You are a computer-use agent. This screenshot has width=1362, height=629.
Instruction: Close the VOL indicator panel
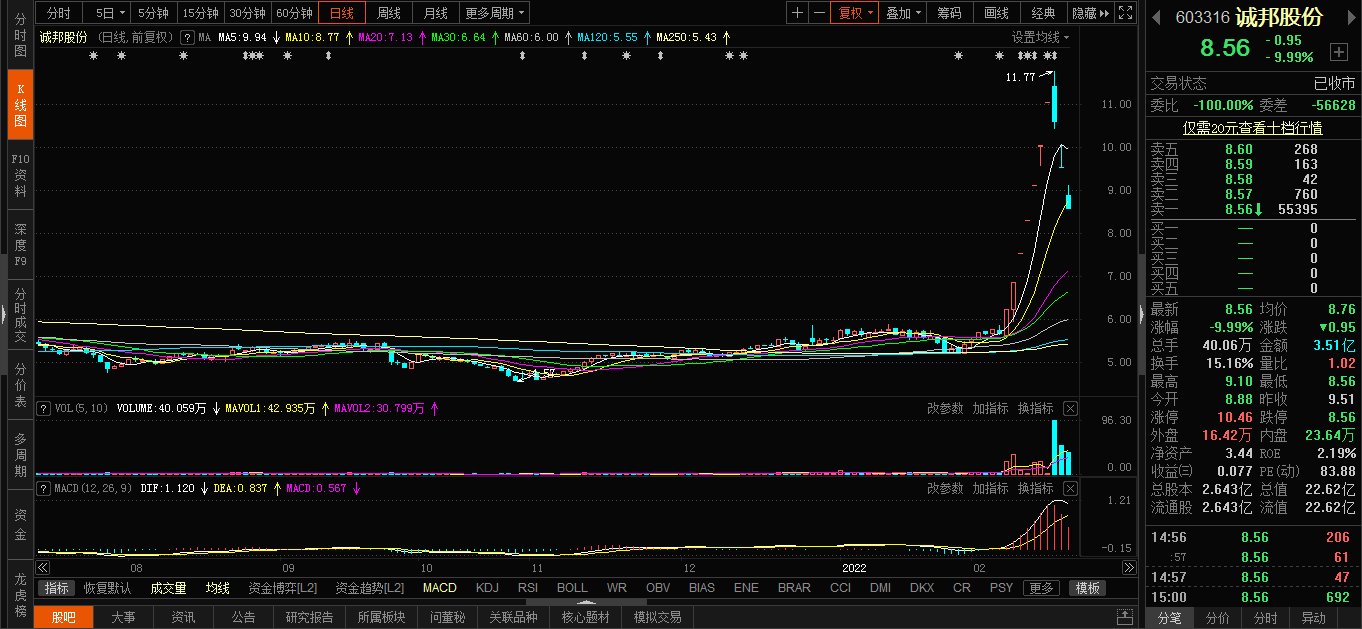coord(1070,408)
